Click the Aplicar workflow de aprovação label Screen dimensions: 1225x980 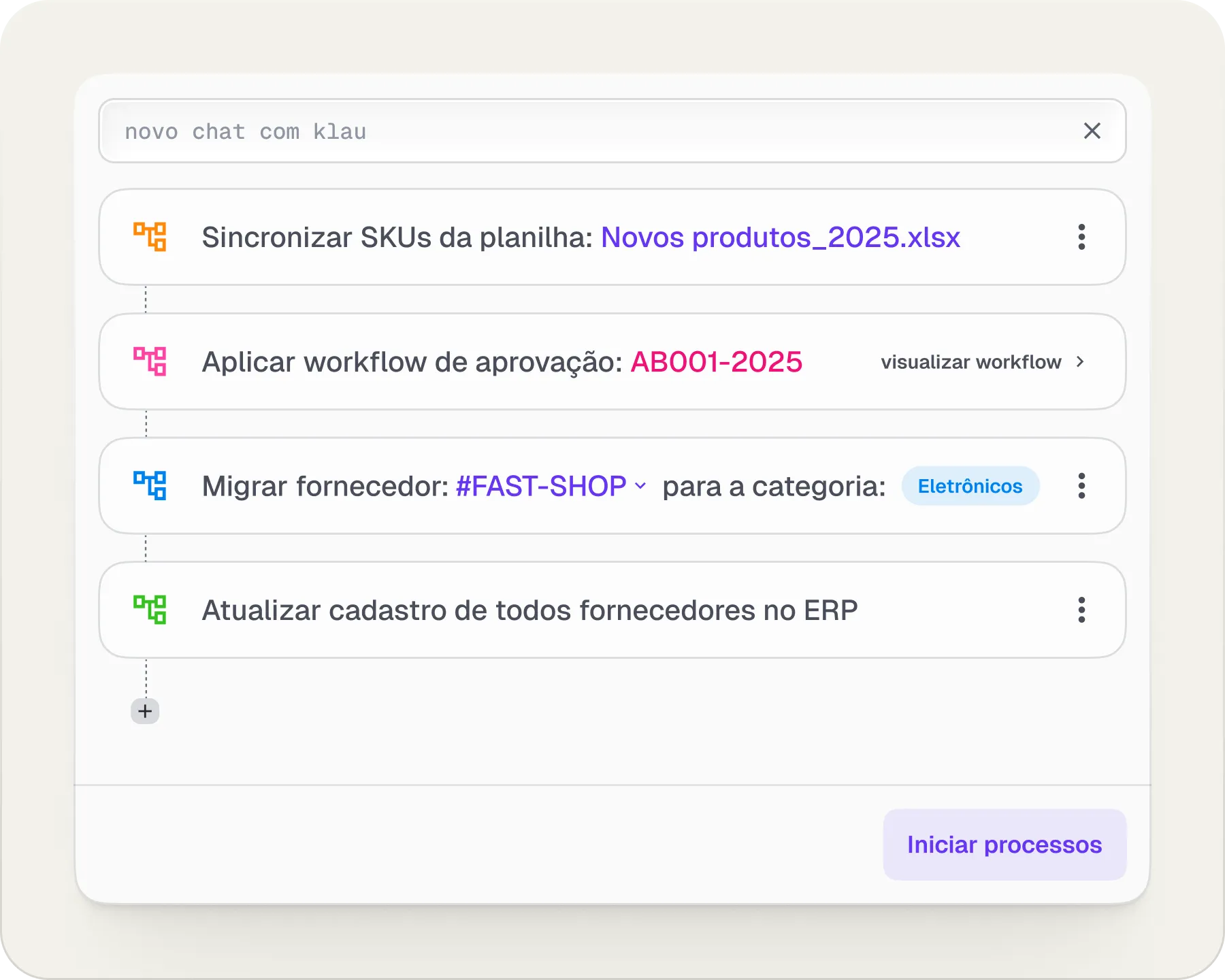[412, 362]
